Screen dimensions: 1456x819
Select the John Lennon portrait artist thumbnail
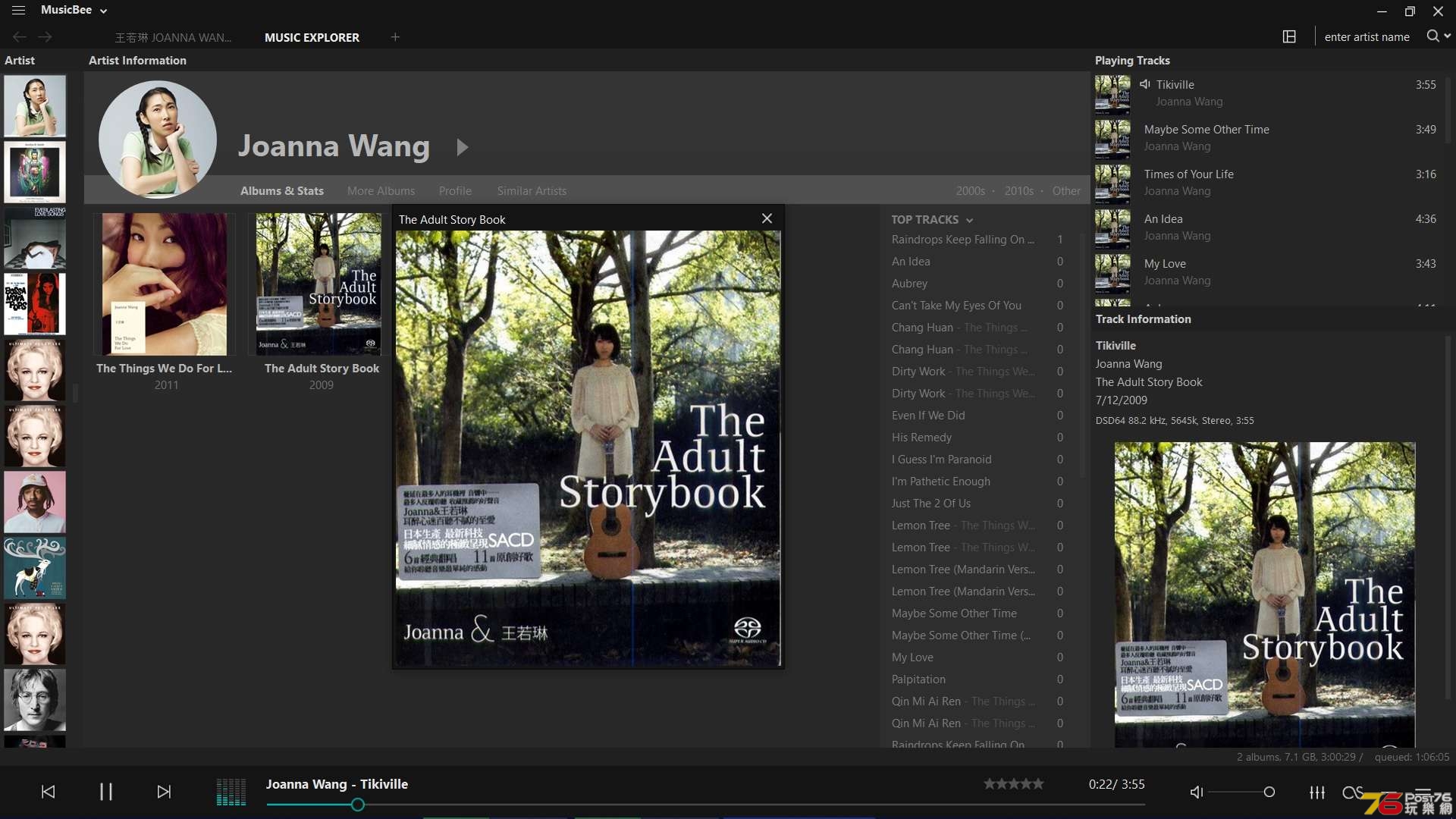click(x=35, y=699)
